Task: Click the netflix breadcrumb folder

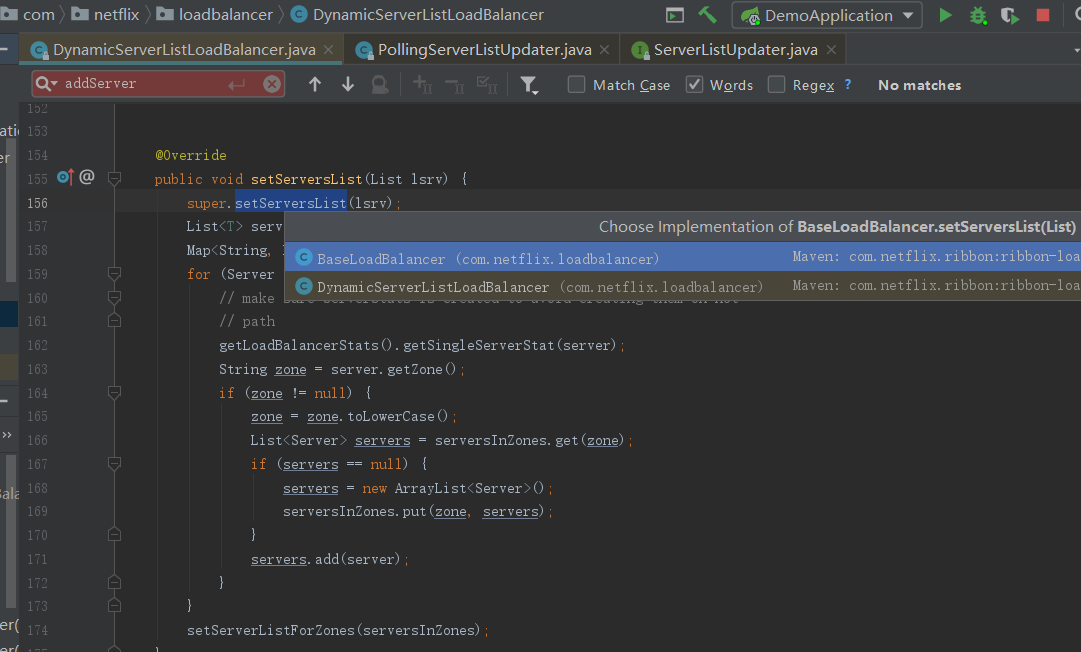Action: point(105,14)
